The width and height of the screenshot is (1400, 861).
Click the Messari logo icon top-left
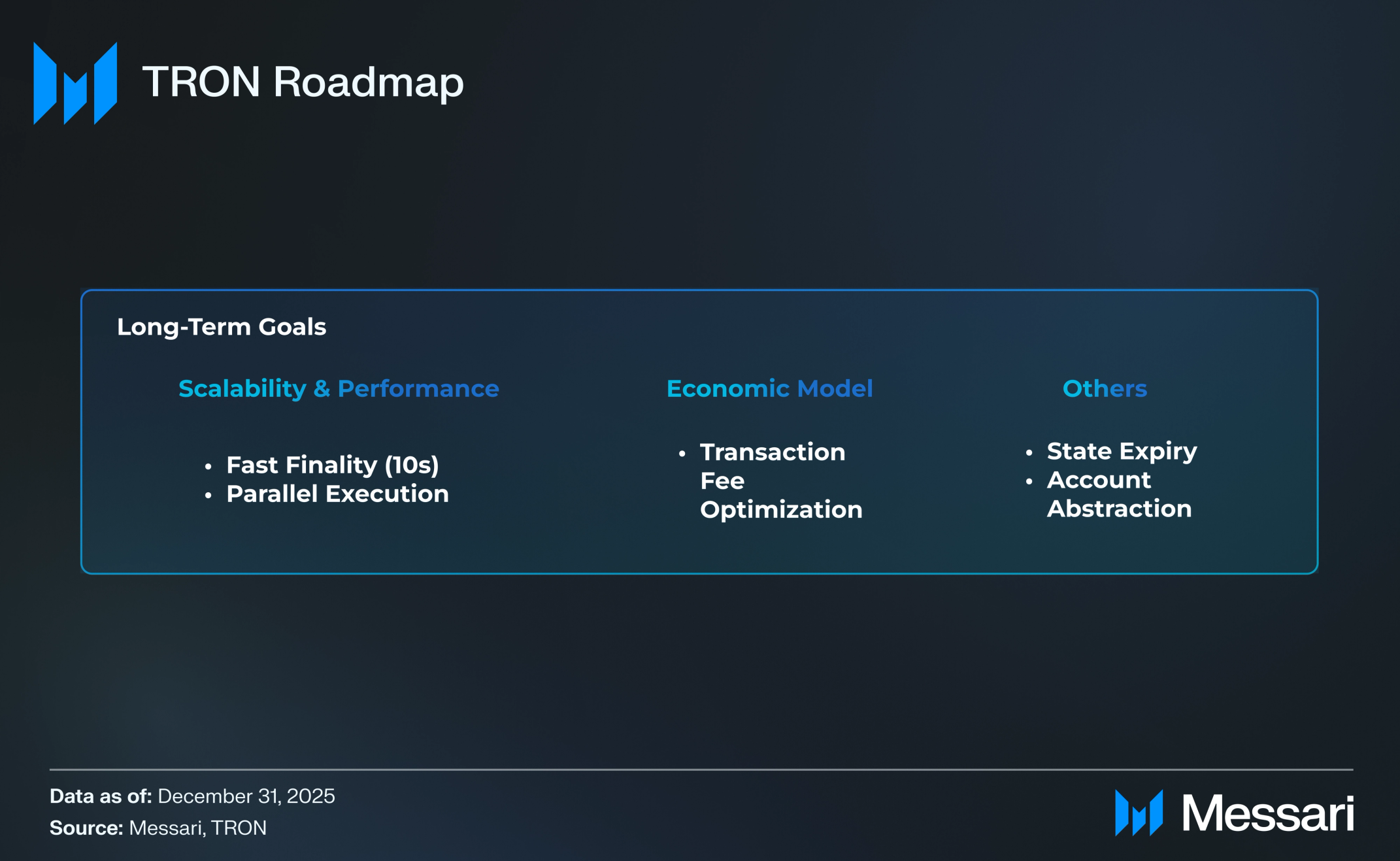click(x=75, y=83)
